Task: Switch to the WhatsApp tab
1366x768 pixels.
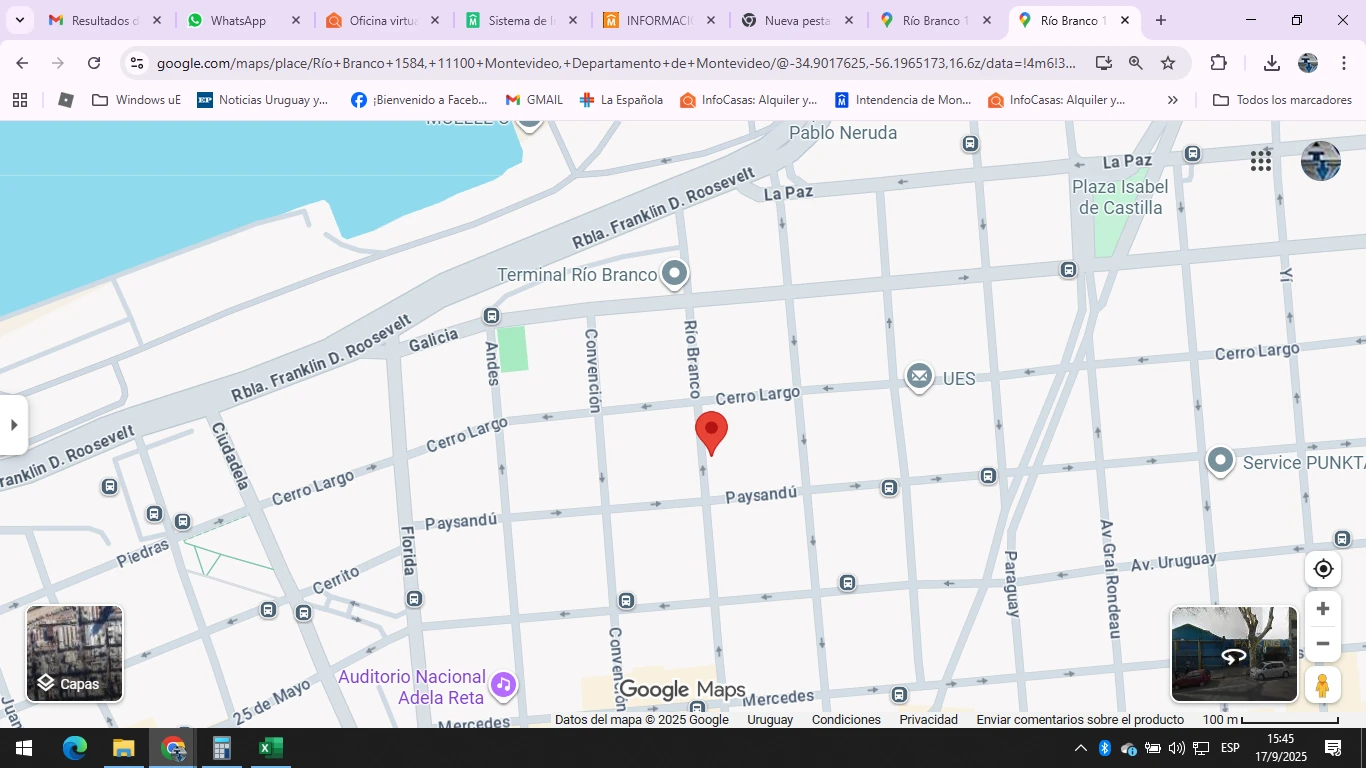Action: (238, 20)
